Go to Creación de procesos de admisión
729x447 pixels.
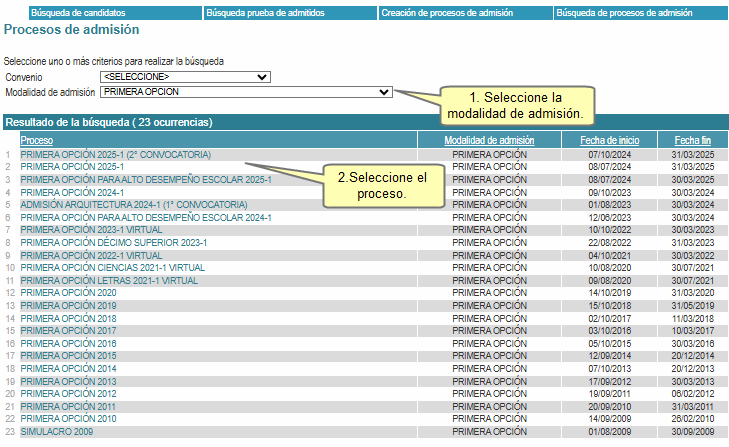pyautogui.click(x=447, y=14)
